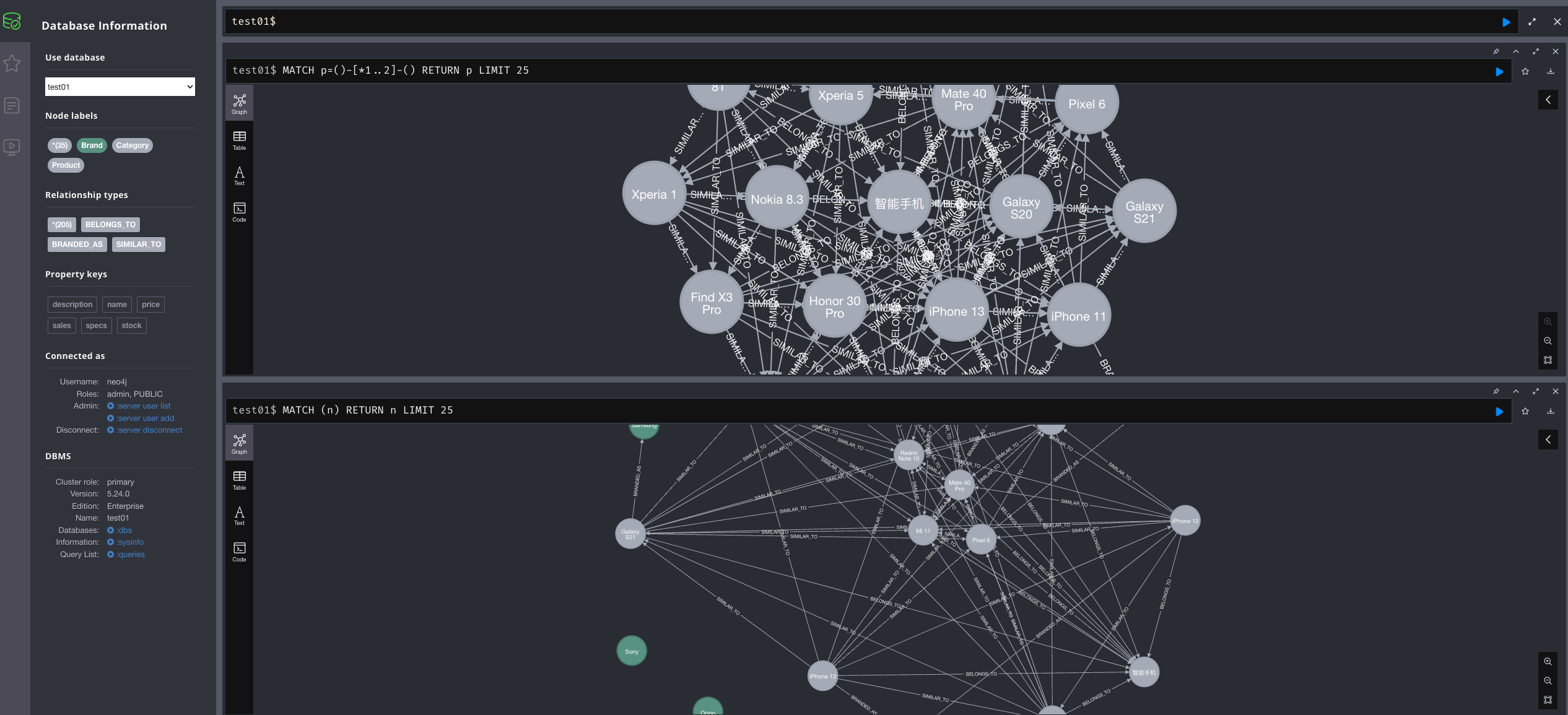Viewport: 1568px width, 715px height.
Task: Pin the first result frame
Action: pos(1496,51)
